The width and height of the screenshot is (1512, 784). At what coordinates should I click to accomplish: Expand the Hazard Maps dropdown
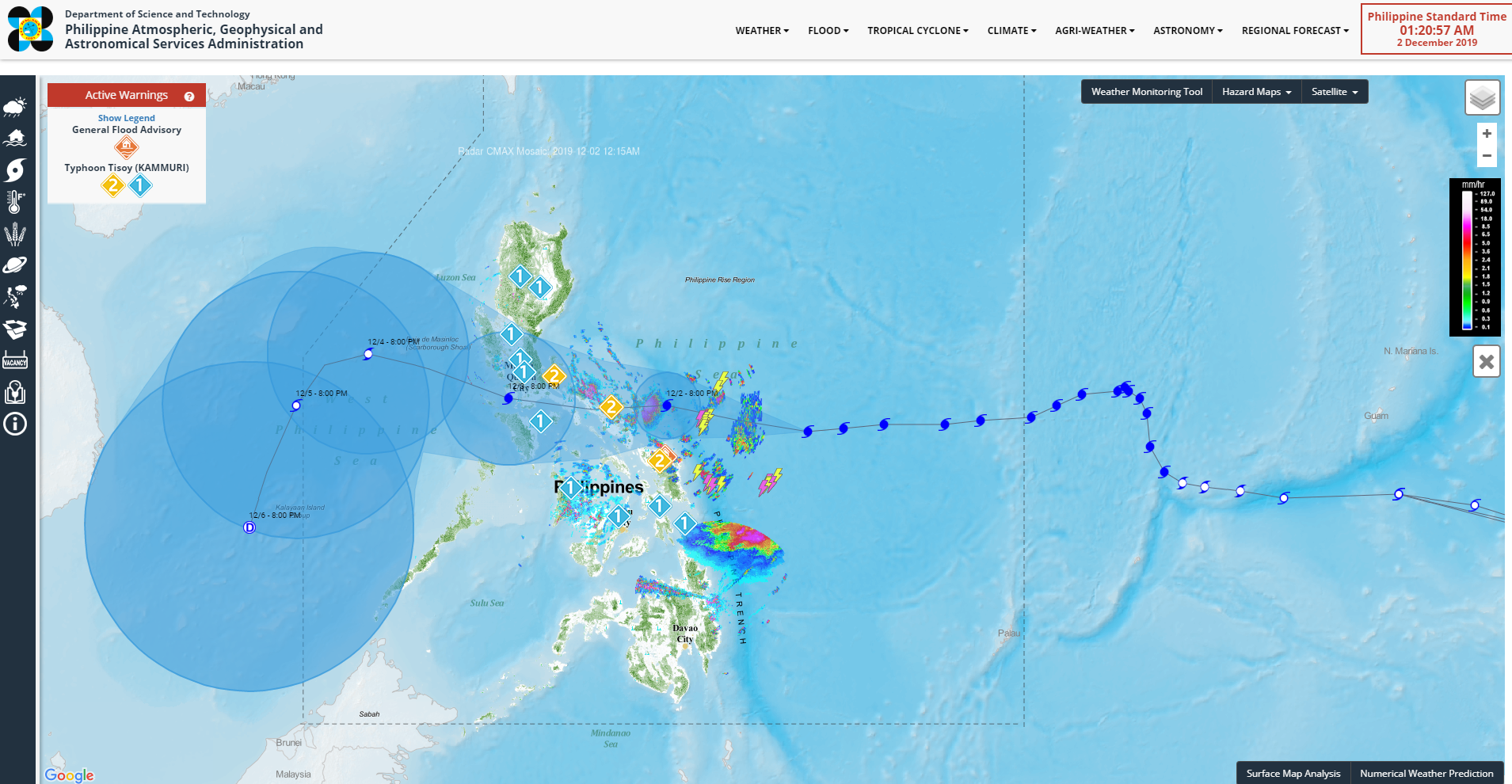(x=1256, y=92)
